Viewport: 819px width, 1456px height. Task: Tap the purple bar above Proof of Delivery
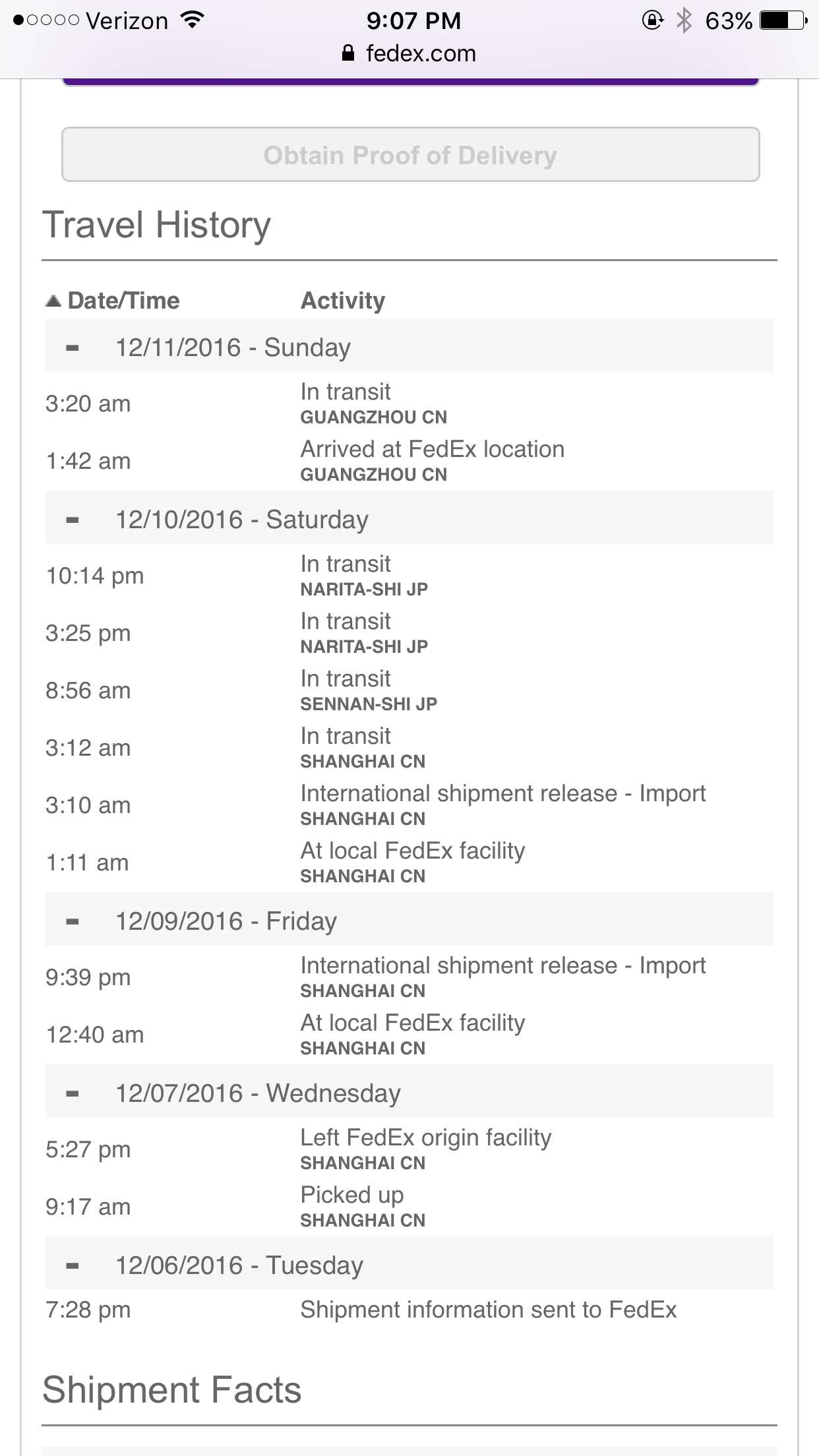410,82
